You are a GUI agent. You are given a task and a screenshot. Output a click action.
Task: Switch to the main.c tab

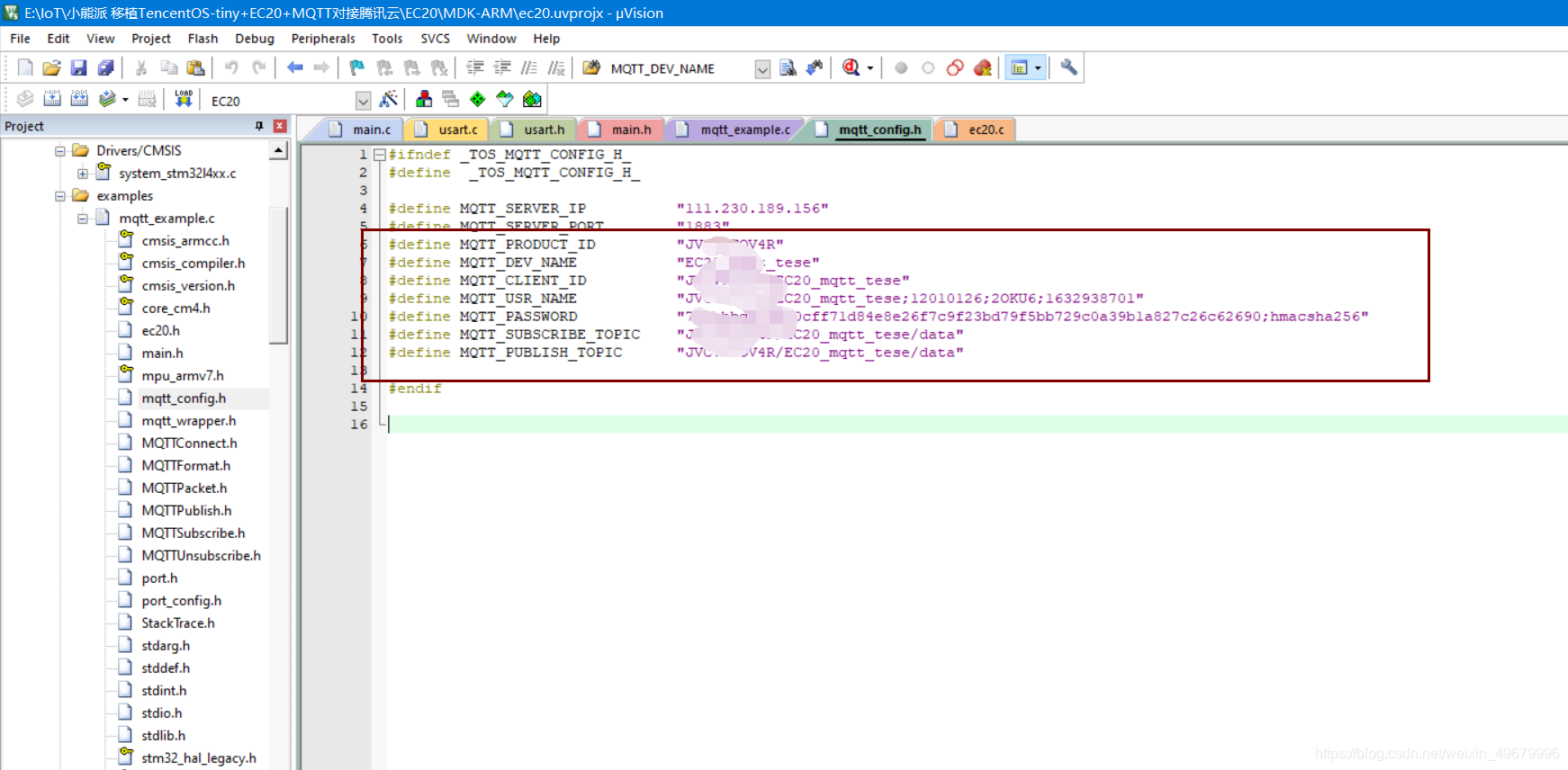361,130
